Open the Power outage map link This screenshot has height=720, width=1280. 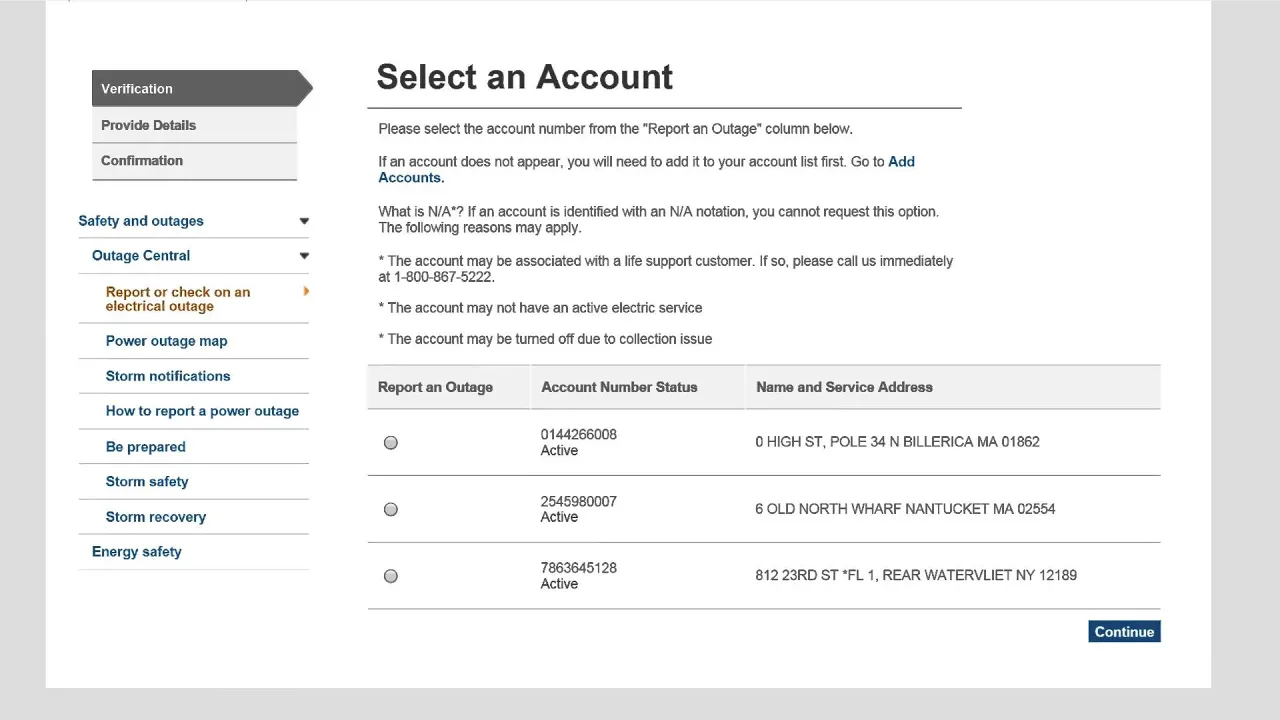click(166, 341)
